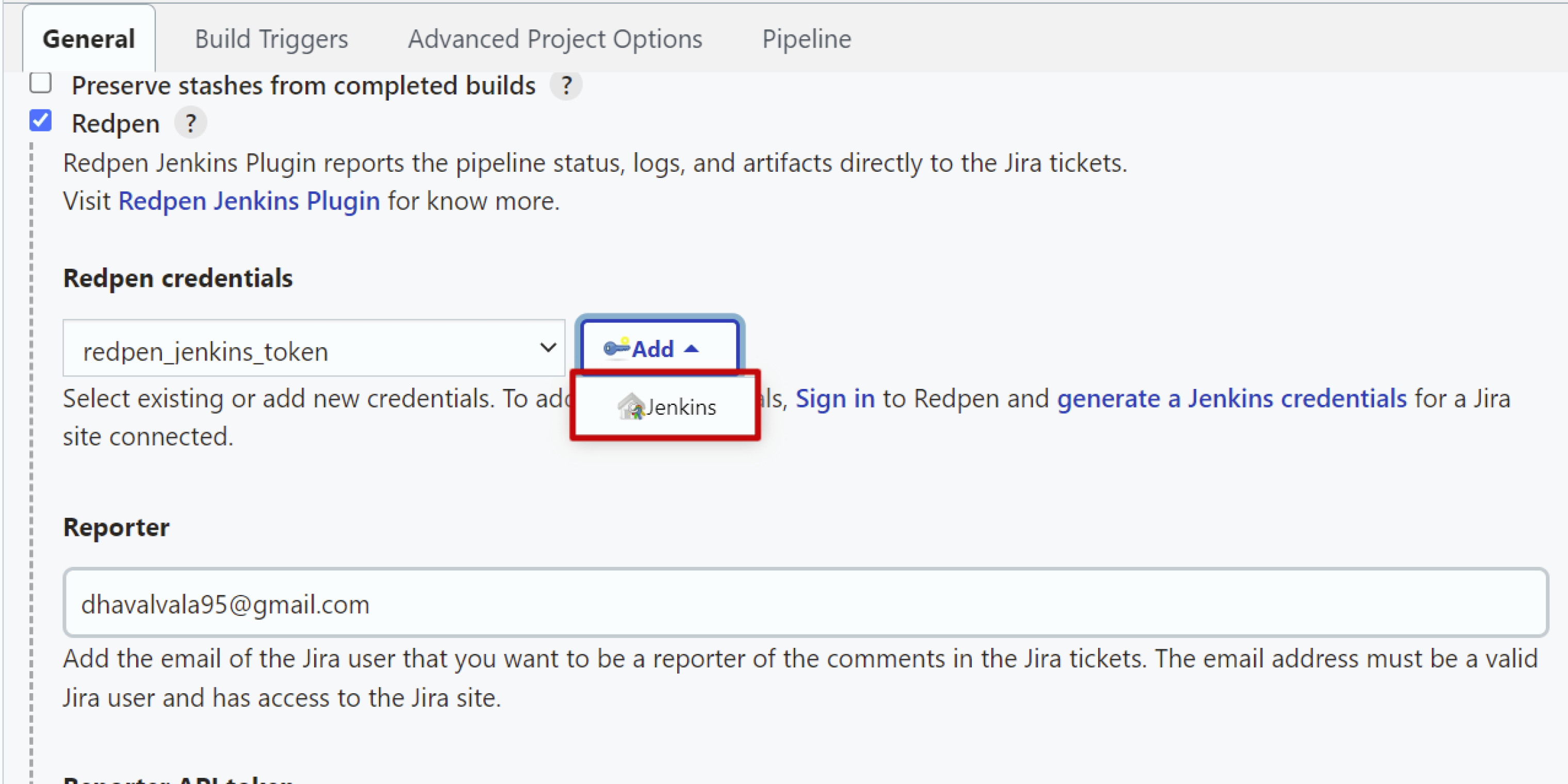The image size is (1568, 784).
Task: Enable Preserve stashes from completed builds
Action: [41, 83]
